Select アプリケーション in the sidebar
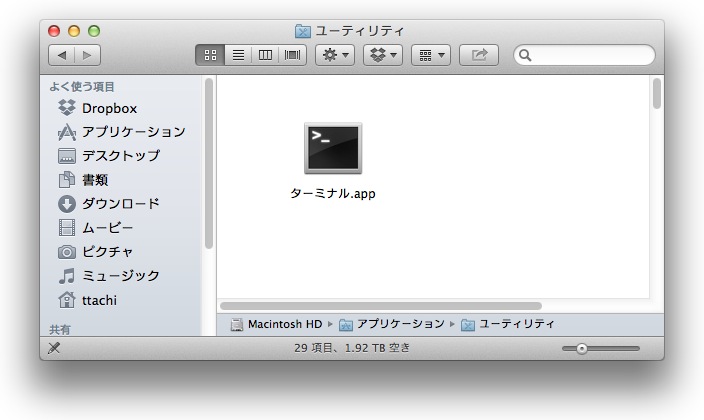The image size is (704, 420). click(x=132, y=132)
